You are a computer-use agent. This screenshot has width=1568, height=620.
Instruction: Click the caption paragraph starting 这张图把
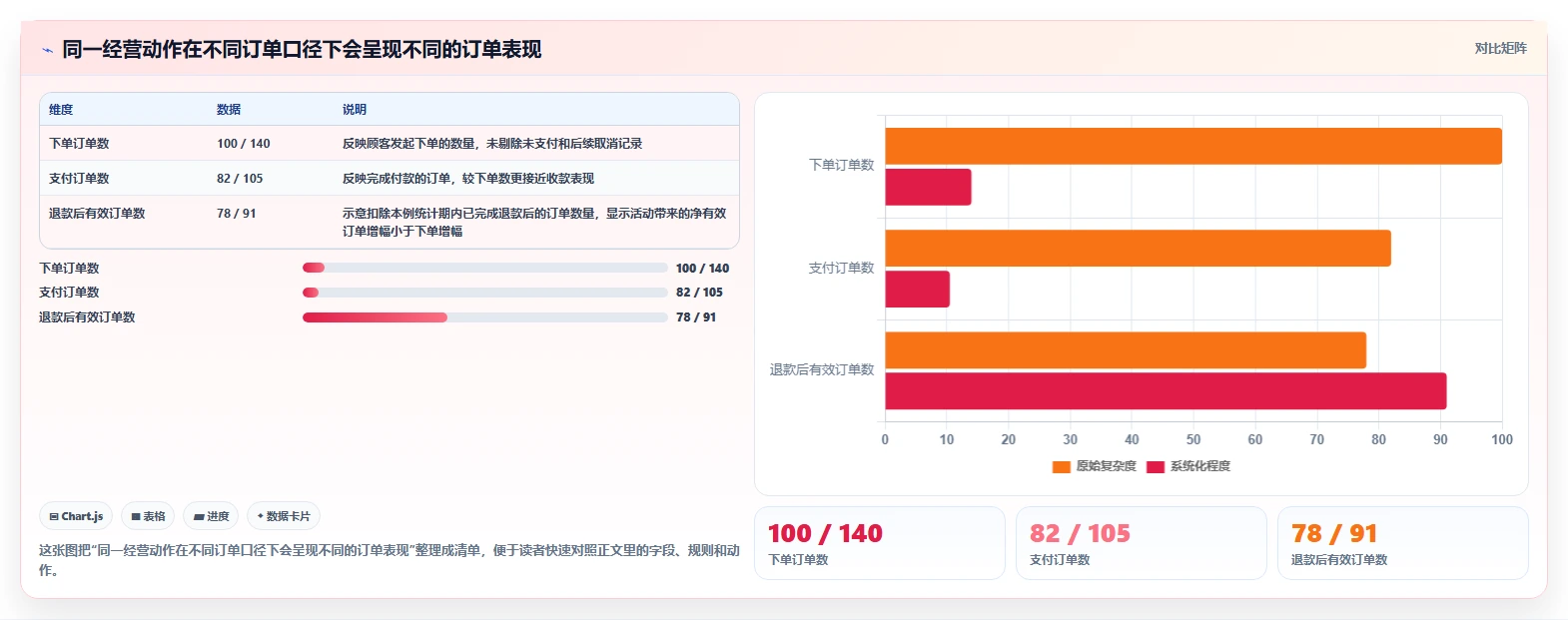pyautogui.click(x=390, y=560)
